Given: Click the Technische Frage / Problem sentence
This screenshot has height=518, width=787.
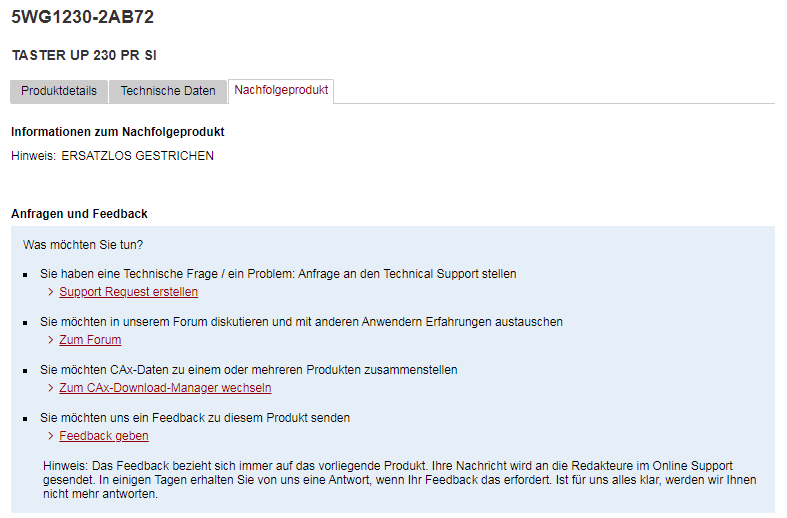Looking at the screenshot, I should (x=278, y=273).
